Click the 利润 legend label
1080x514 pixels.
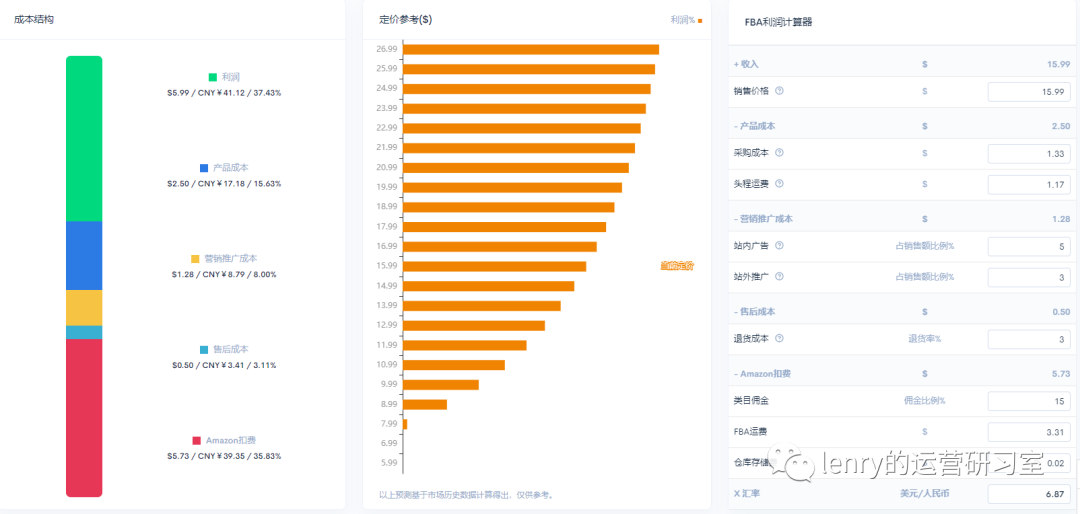231,77
